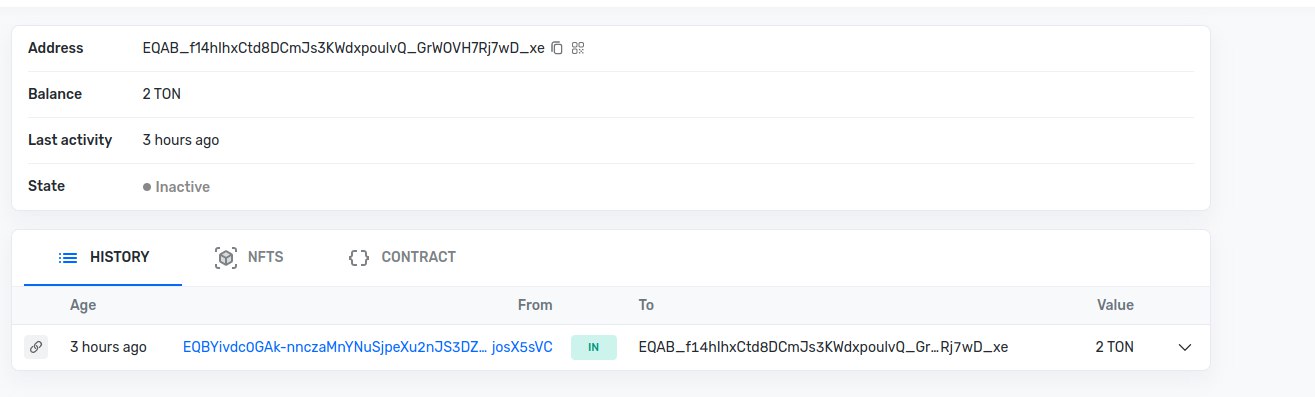Switch to the CONTRACT tab
The width and height of the screenshot is (1315, 397).
tap(402, 257)
